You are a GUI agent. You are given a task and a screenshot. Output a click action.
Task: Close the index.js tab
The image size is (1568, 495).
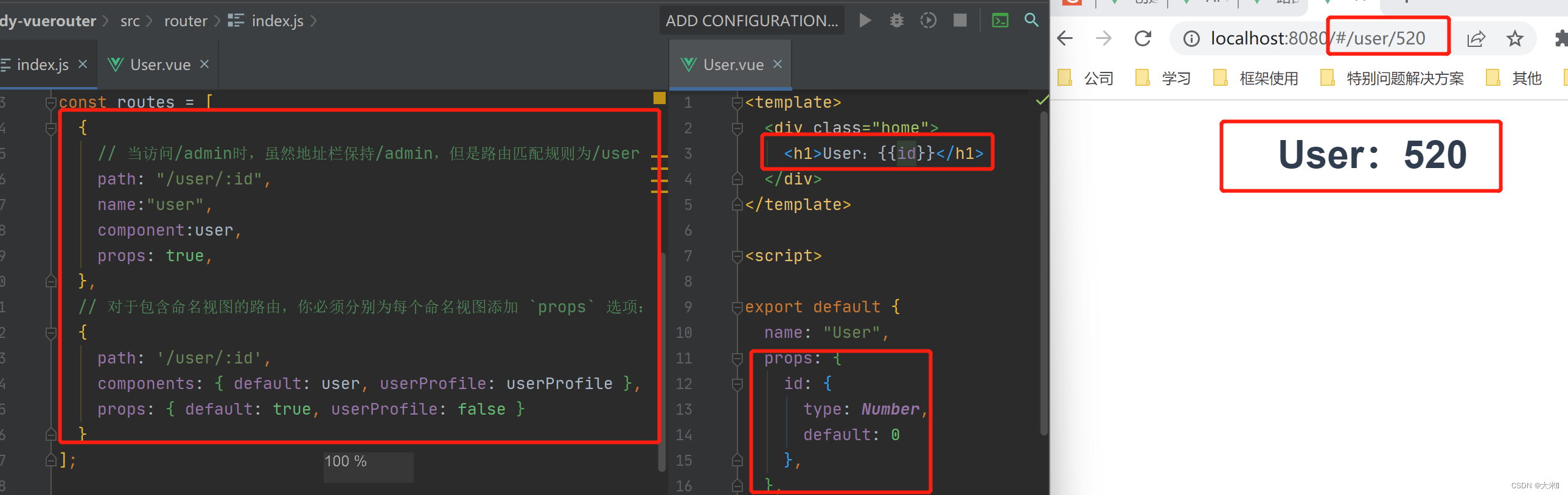[83, 64]
